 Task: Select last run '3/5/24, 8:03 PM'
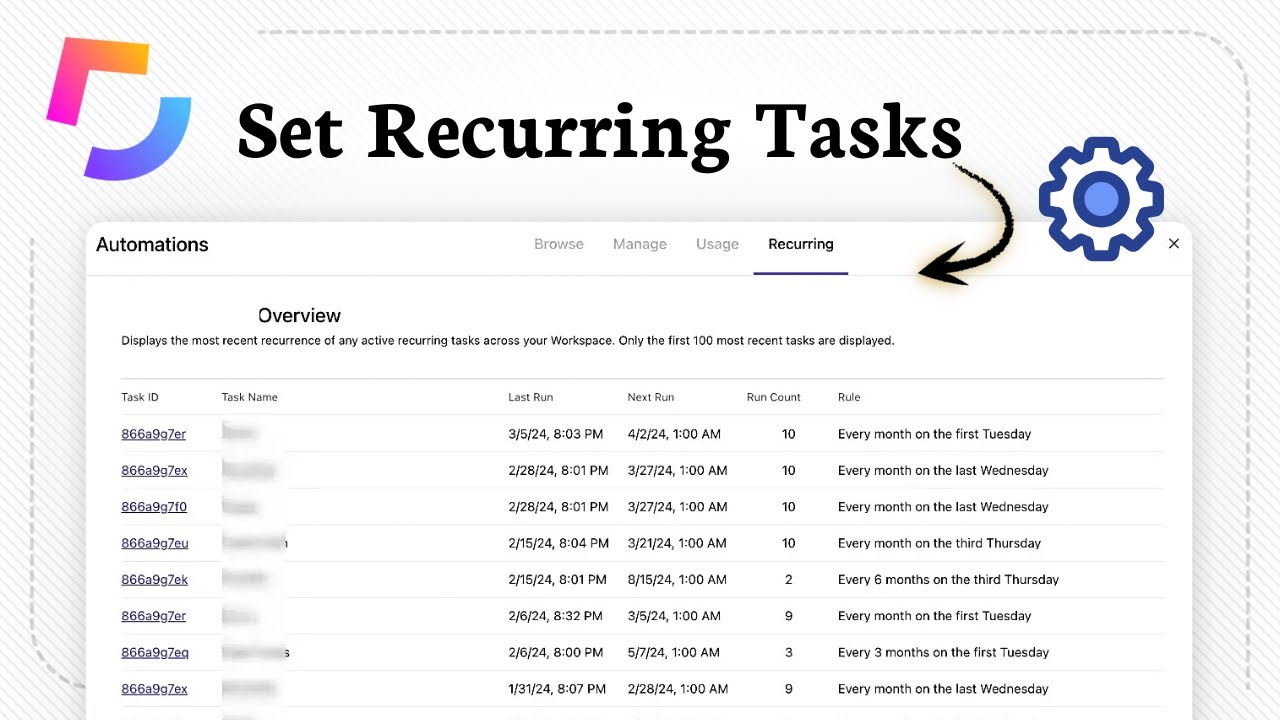555,434
